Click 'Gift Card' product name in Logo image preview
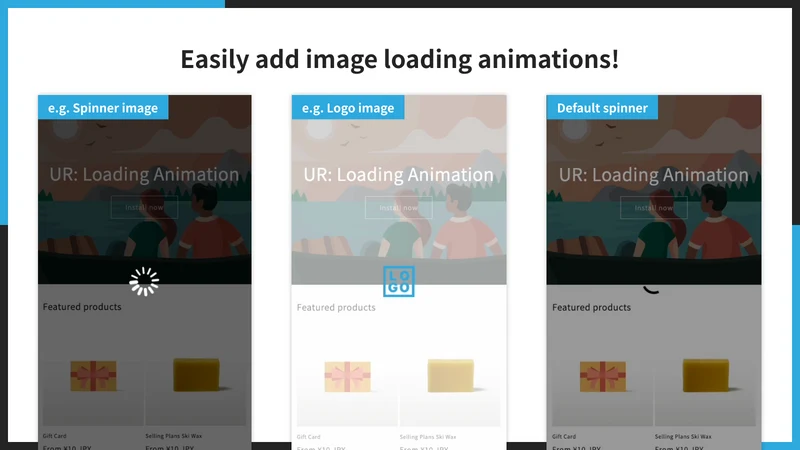Image resolution: width=800 pixels, height=450 pixels. coord(309,437)
